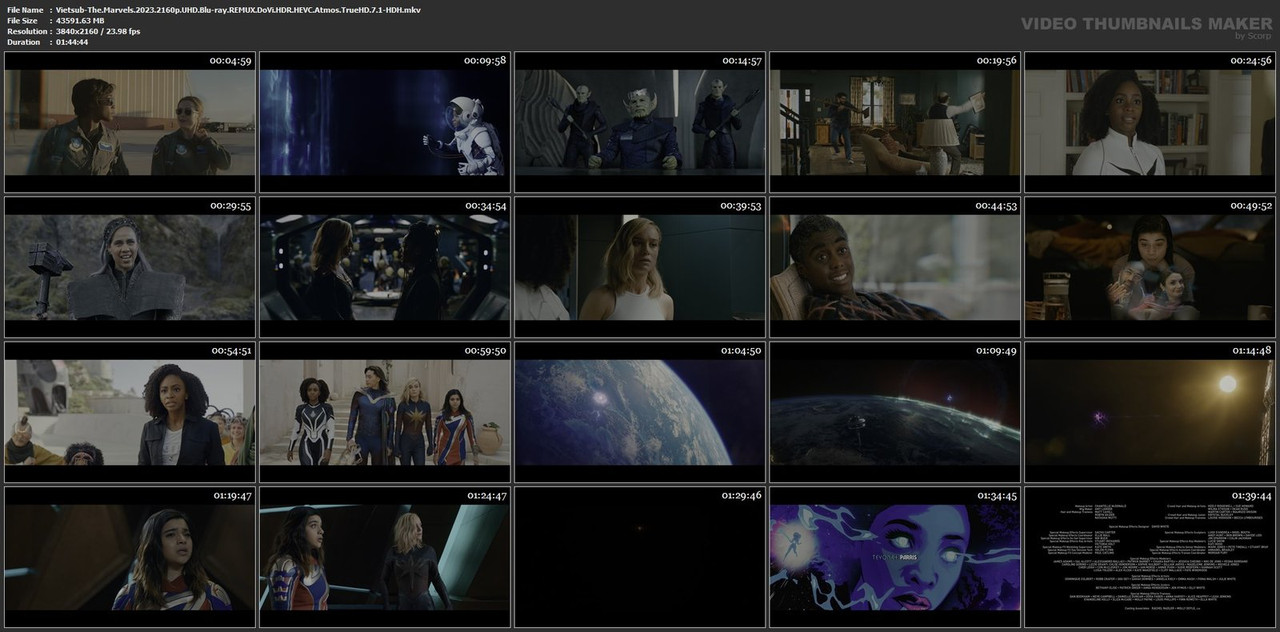This screenshot has height=632, width=1280.
Task: Click the resolution value 3840x2160 / 23.98 fps
Action: pos(98,31)
